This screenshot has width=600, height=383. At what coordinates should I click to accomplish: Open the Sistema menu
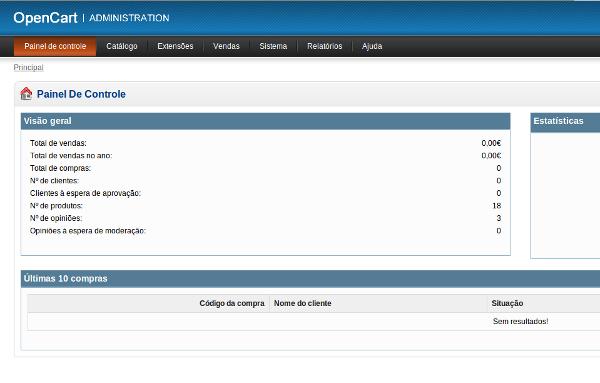273,46
